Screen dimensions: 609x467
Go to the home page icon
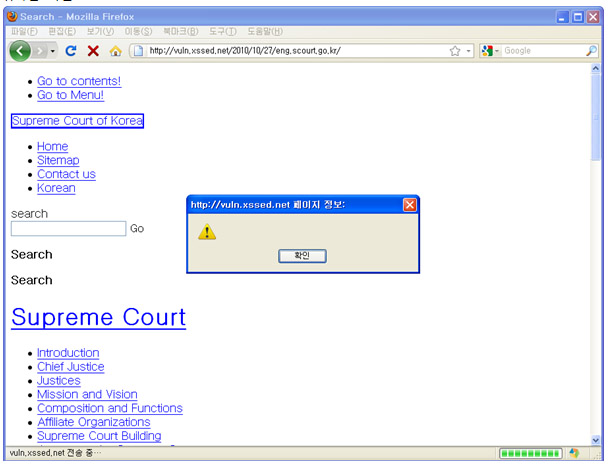click(x=115, y=51)
